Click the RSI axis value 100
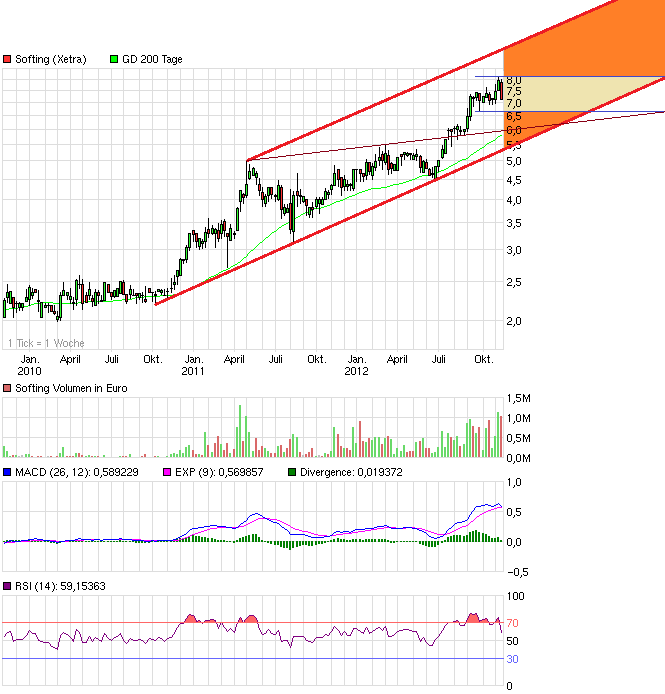 (x=515, y=596)
